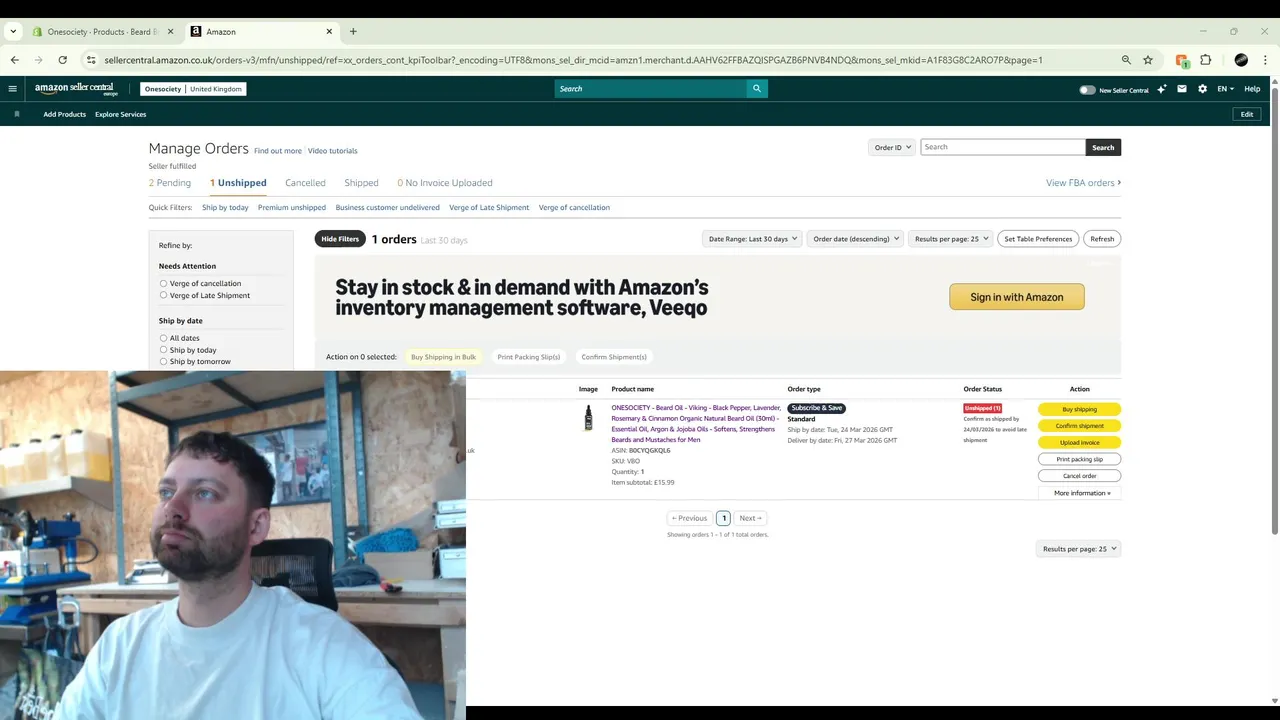This screenshot has width=1280, height=720.
Task: Click the black Search button
Action: pyautogui.click(x=1103, y=147)
